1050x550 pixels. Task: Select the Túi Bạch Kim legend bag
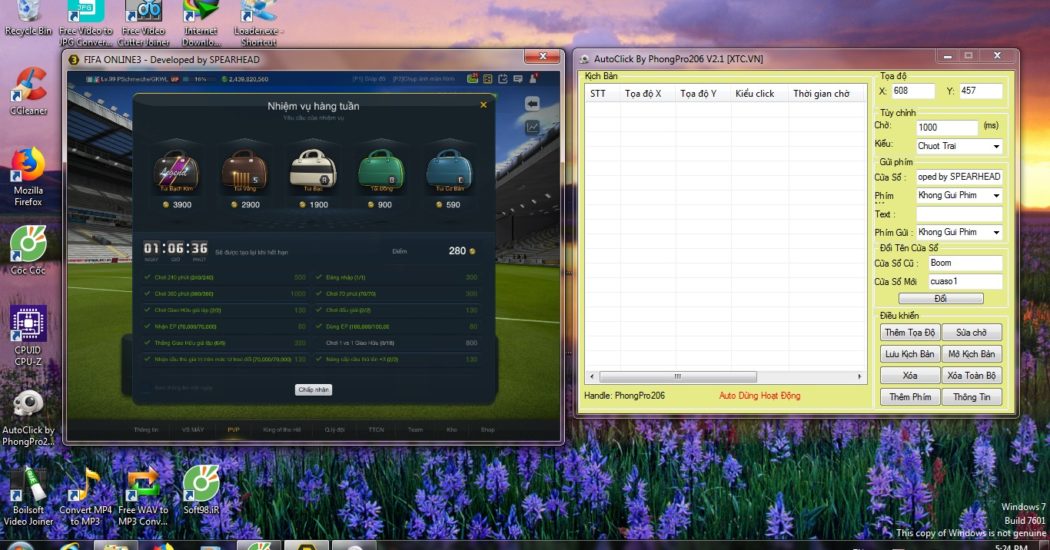point(176,170)
